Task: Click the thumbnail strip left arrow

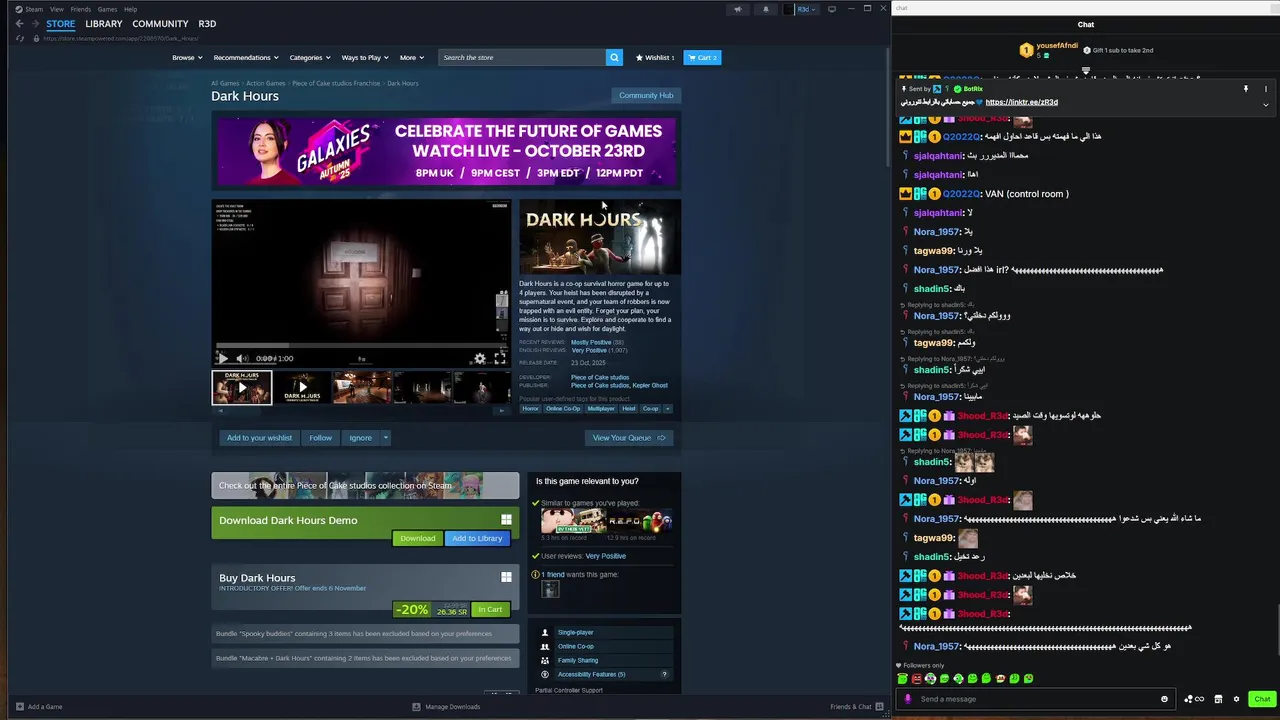Action: pyautogui.click(x=219, y=409)
